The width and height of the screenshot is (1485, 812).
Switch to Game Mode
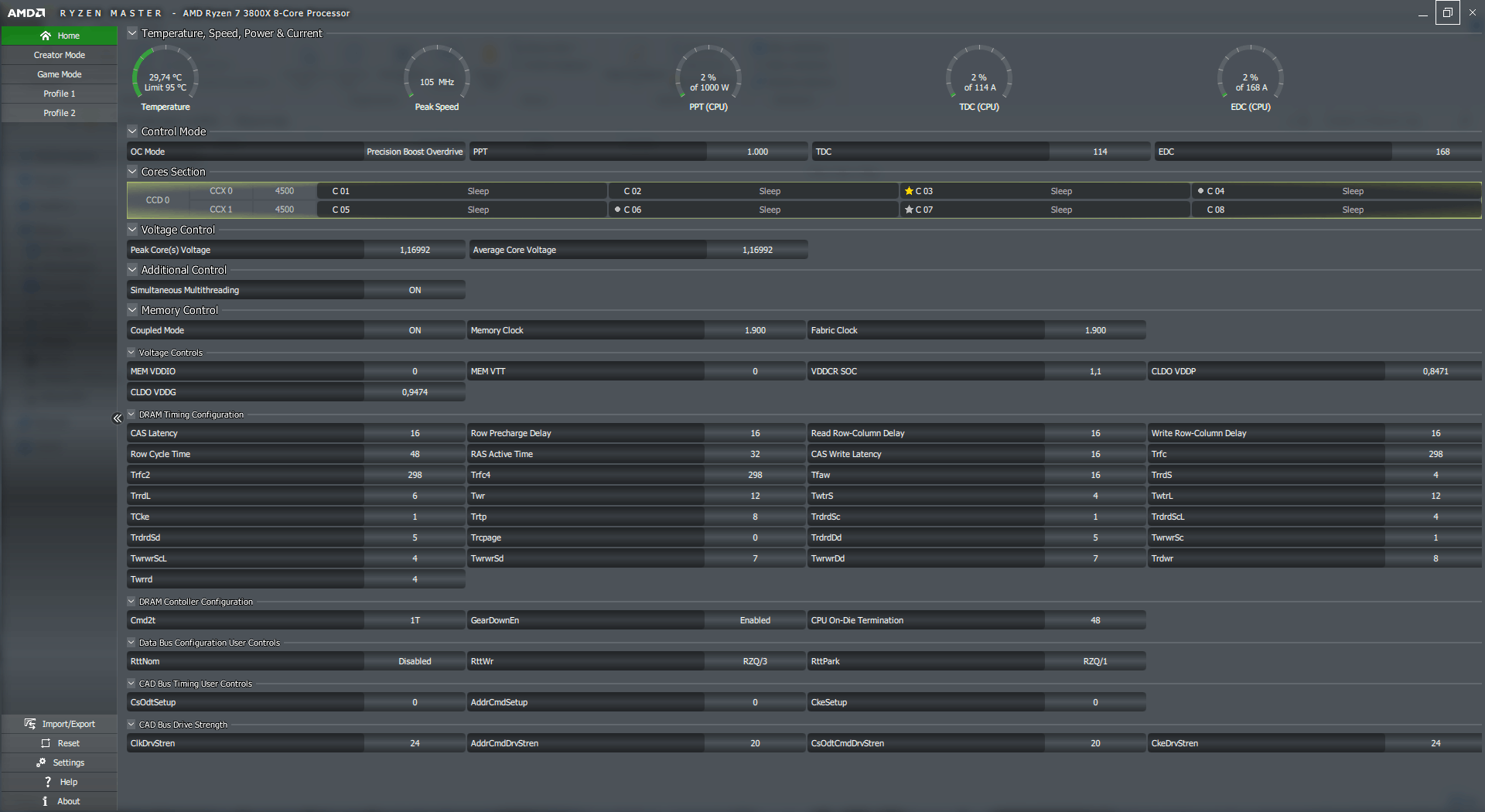[x=59, y=74]
